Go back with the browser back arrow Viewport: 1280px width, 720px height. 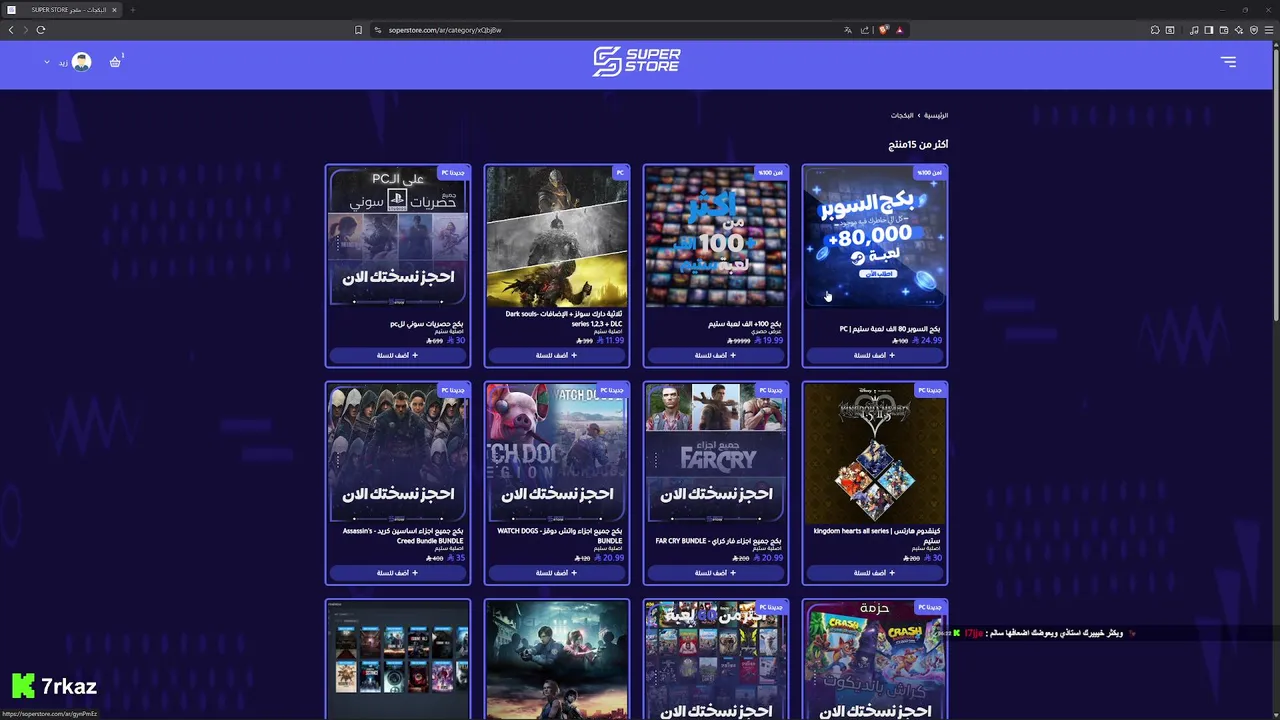coord(11,30)
